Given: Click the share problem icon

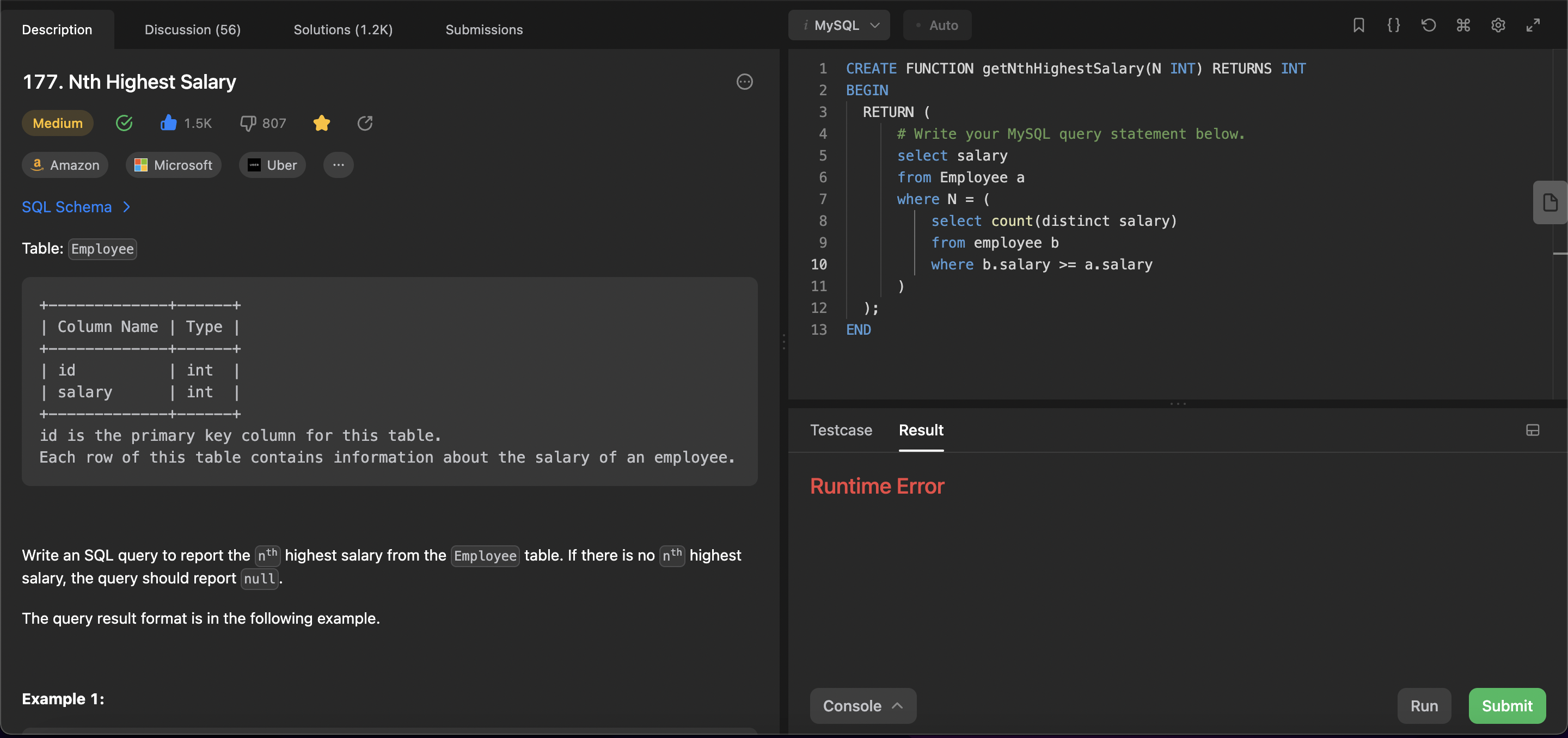Looking at the screenshot, I should pyautogui.click(x=365, y=123).
